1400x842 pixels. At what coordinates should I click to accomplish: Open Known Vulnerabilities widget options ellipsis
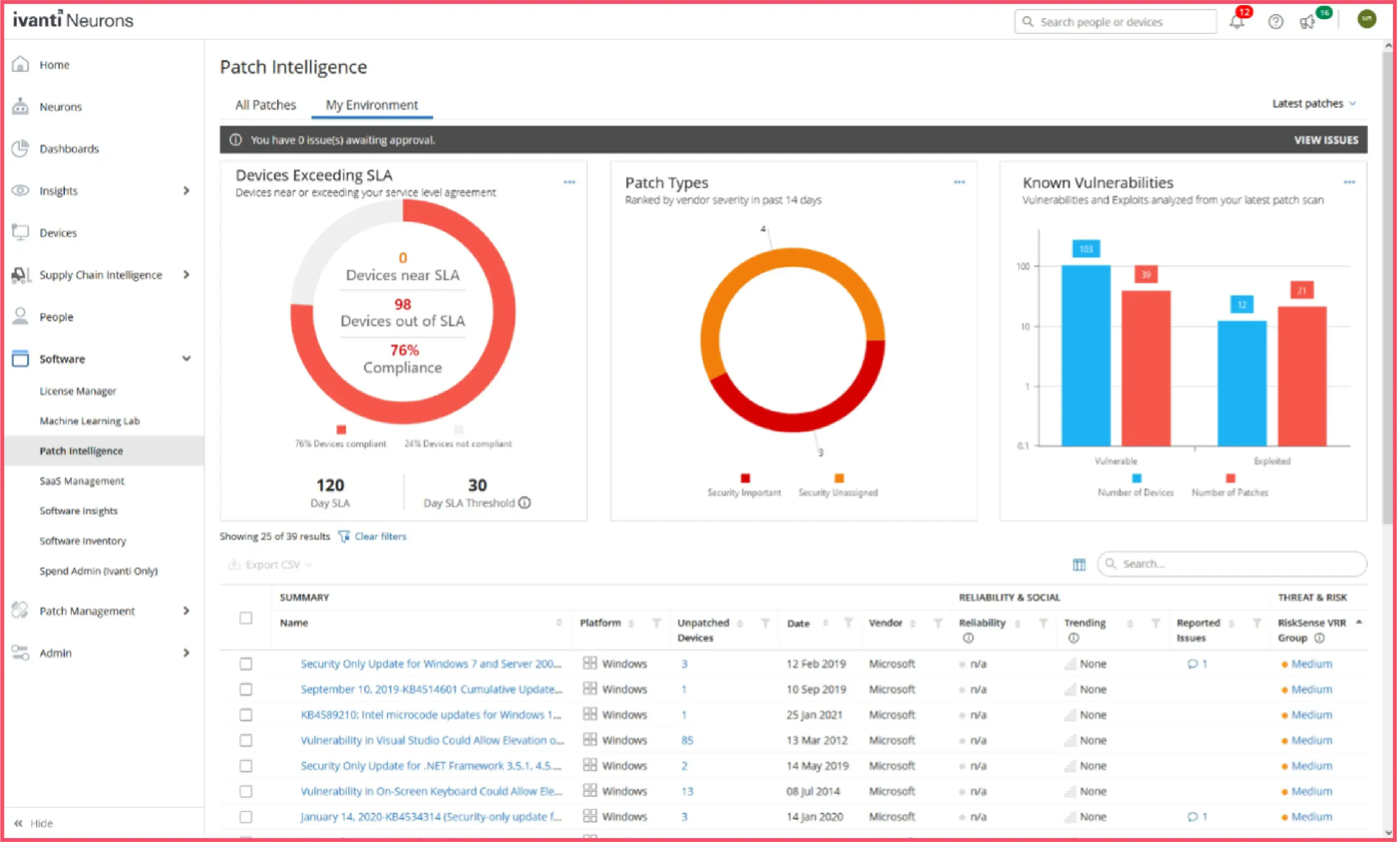point(1349,182)
